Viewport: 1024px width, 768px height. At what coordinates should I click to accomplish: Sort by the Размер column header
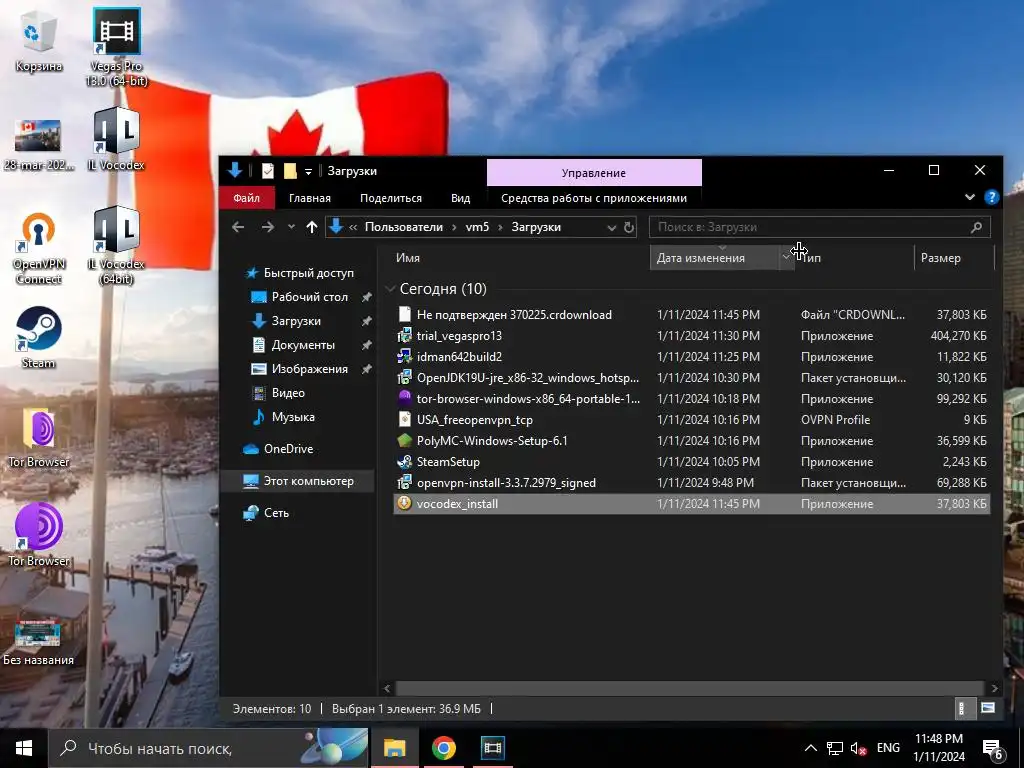(940, 258)
